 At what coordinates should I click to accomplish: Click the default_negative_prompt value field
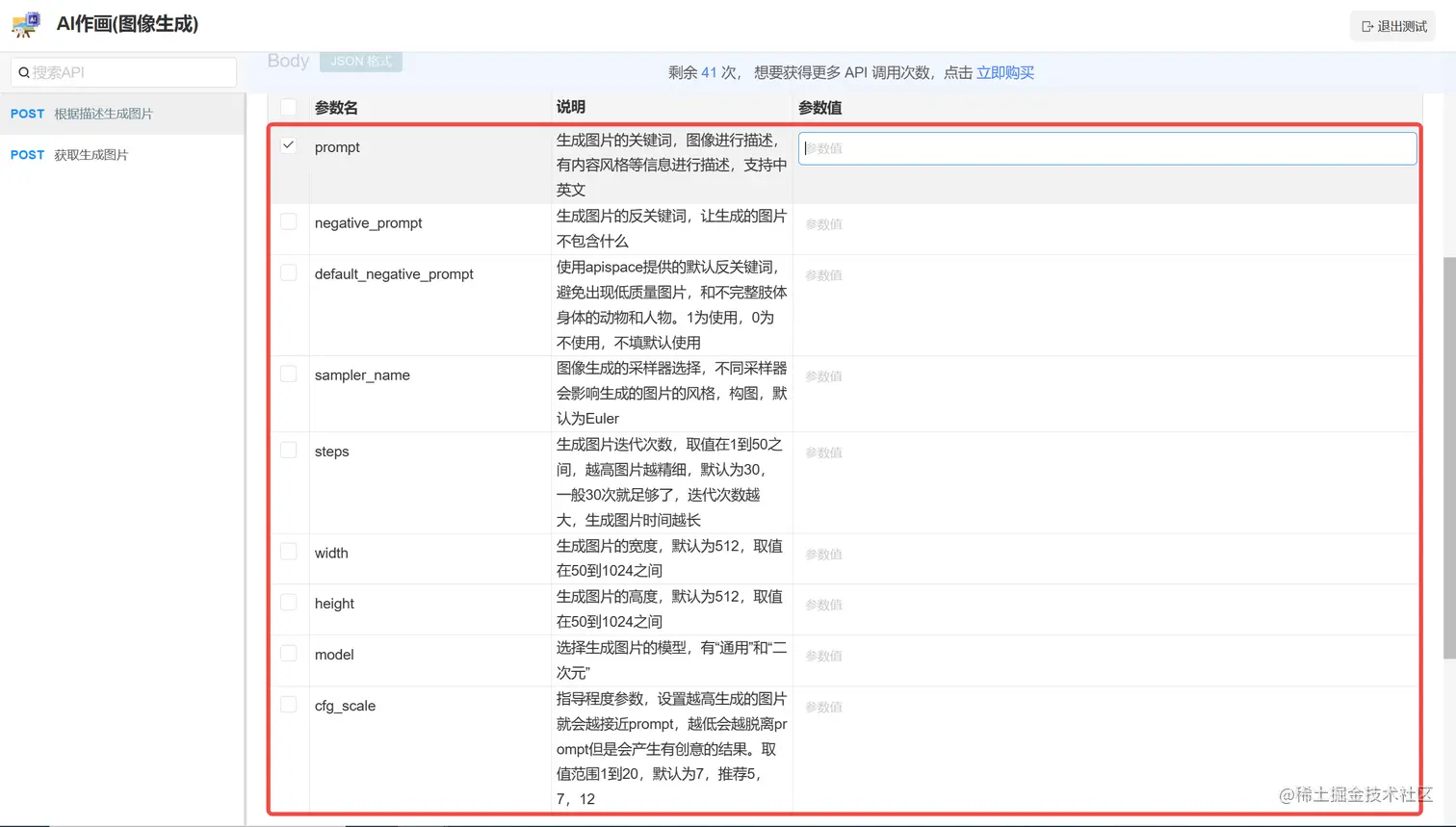1107,275
